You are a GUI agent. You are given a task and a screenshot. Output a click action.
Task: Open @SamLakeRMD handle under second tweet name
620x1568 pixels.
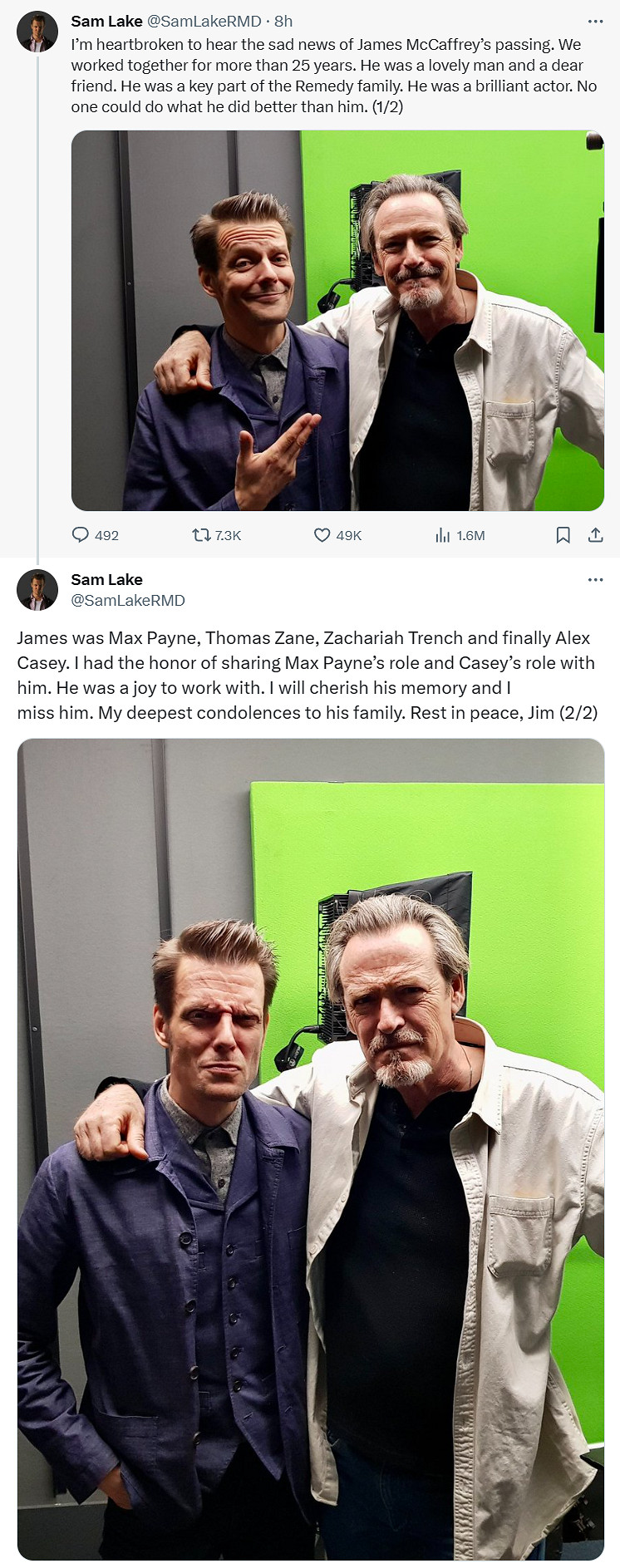click(x=128, y=600)
